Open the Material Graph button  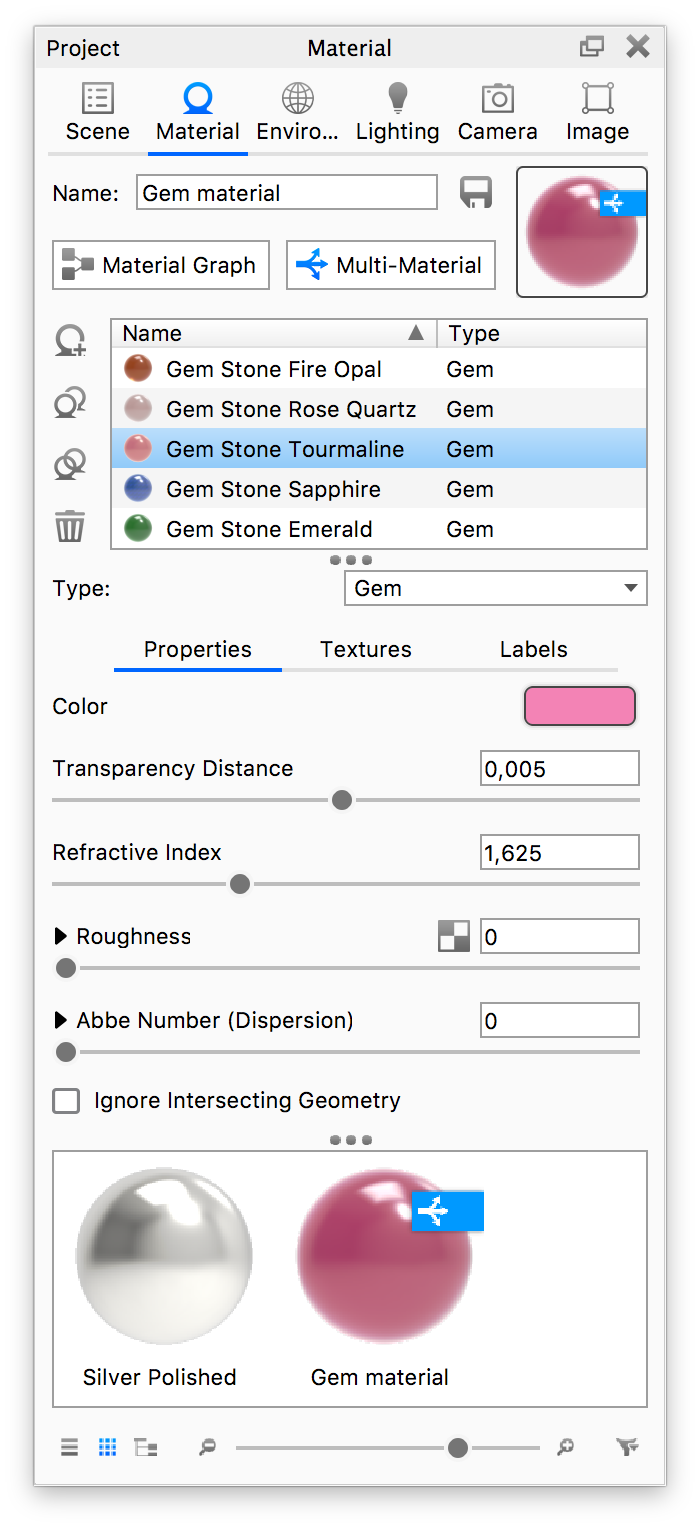[161, 265]
